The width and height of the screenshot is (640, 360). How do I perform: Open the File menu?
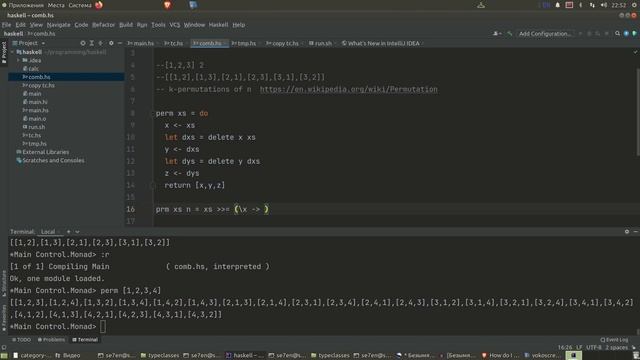(6, 24)
